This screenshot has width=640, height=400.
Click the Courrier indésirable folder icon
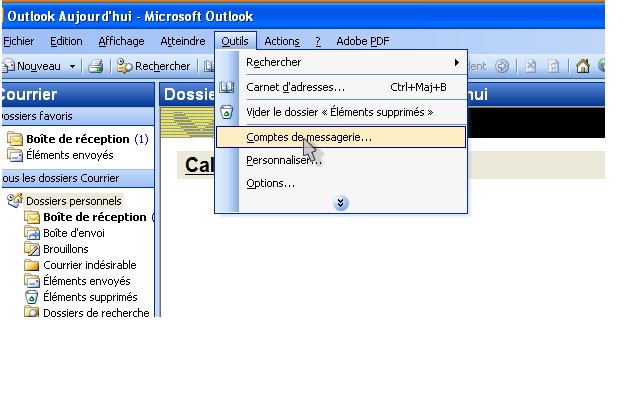pos(32,265)
